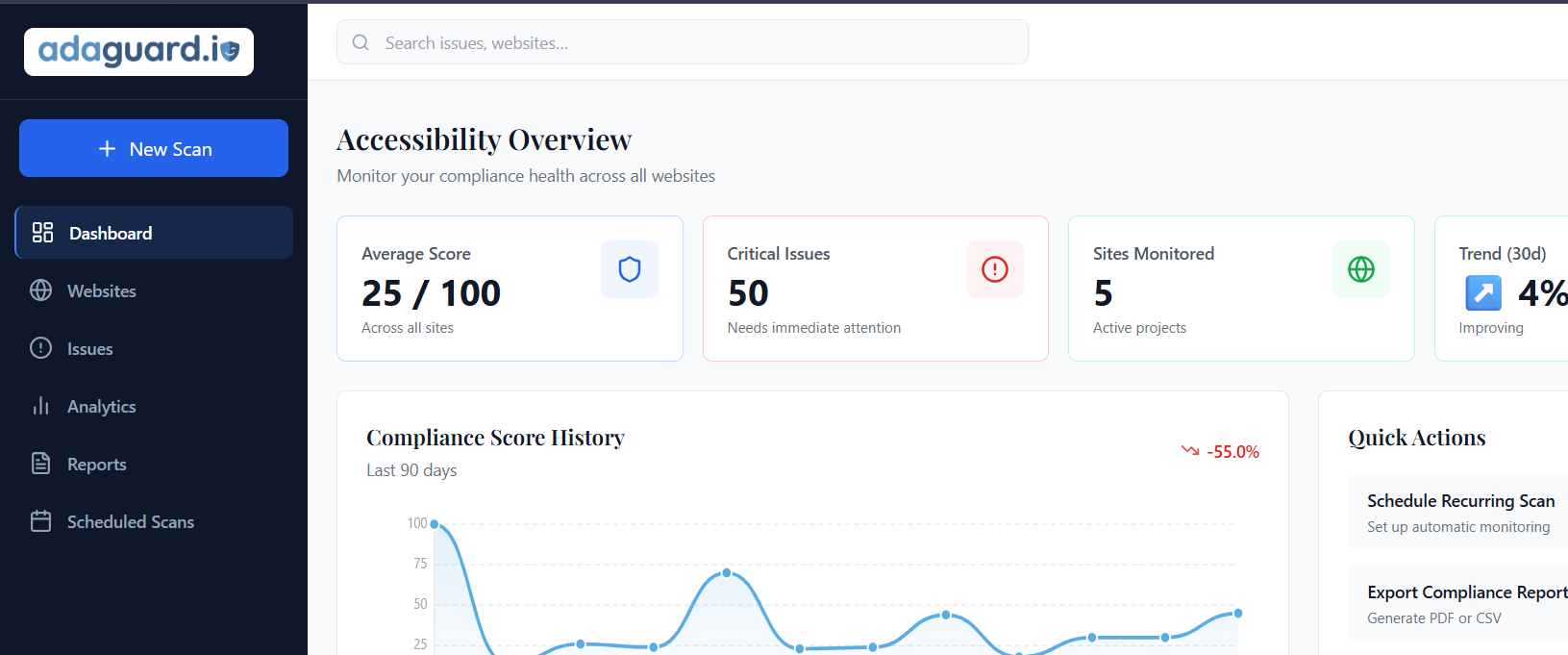This screenshot has height=655, width=1568.
Task: Click the Dashboard grid icon
Action: pyautogui.click(x=42, y=232)
